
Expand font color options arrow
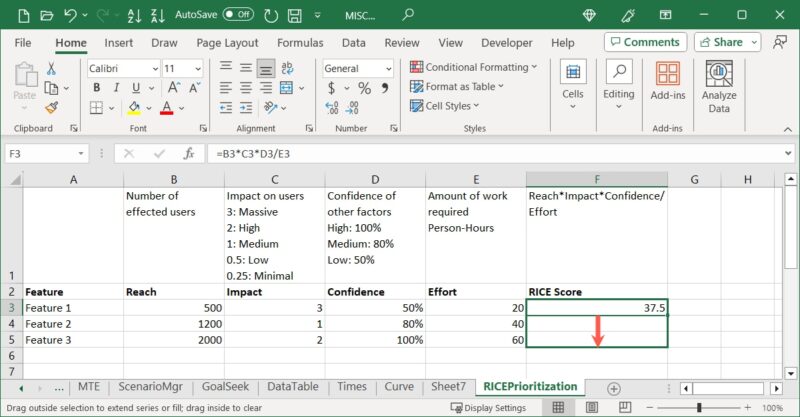pos(181,108)
